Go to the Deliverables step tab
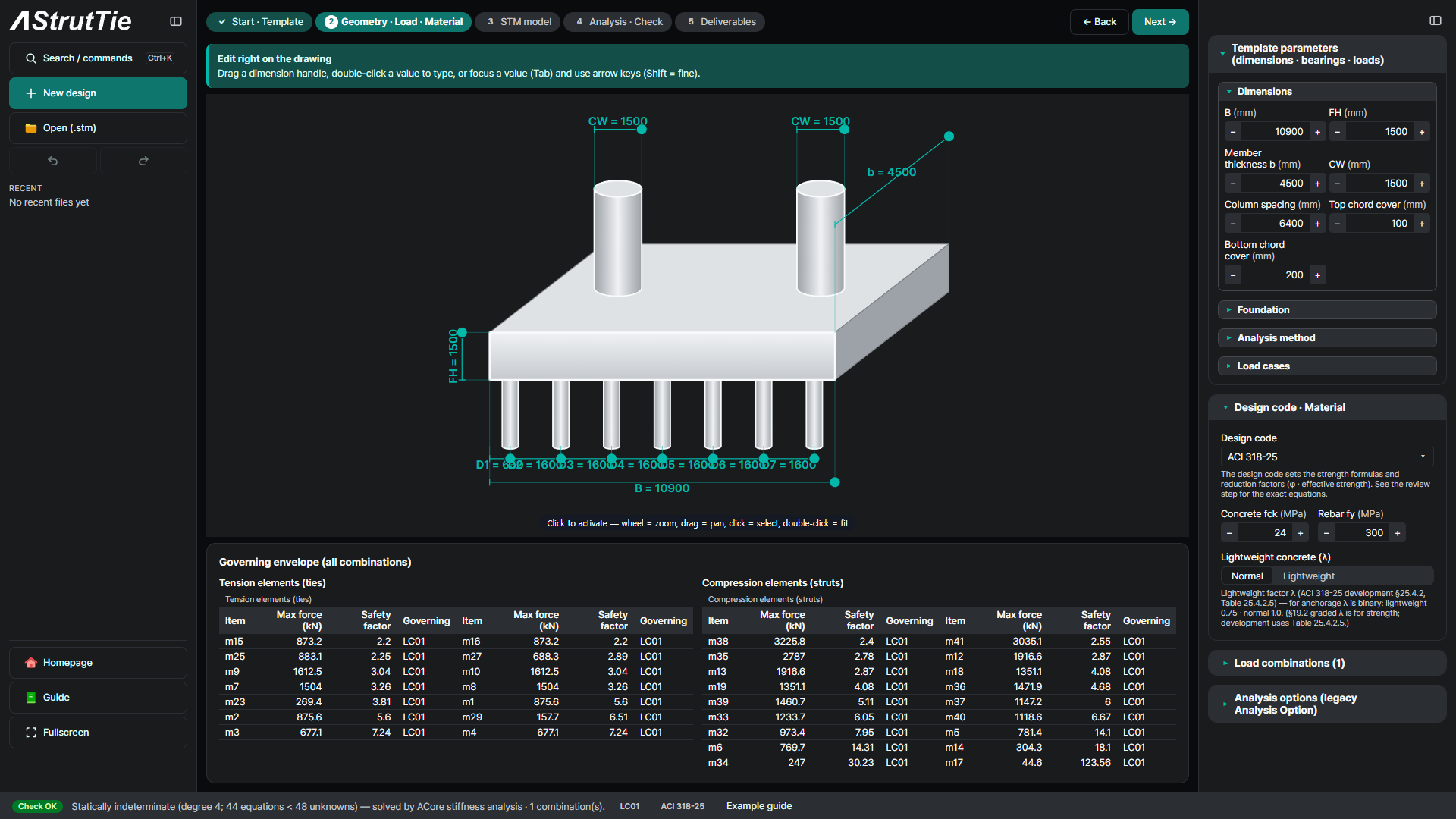 720,22
